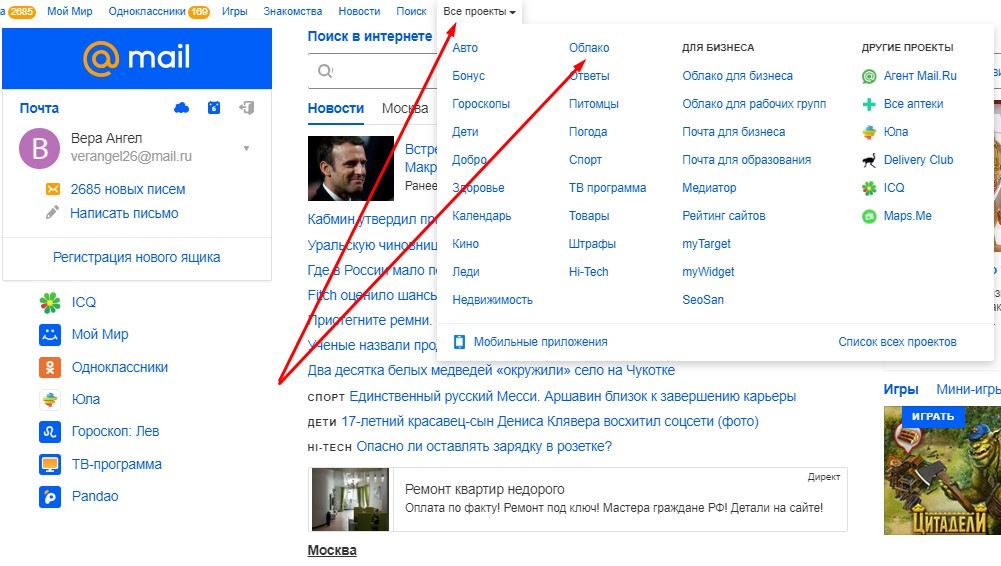Open Мой Мир in top navigation bar

[70, 11]
